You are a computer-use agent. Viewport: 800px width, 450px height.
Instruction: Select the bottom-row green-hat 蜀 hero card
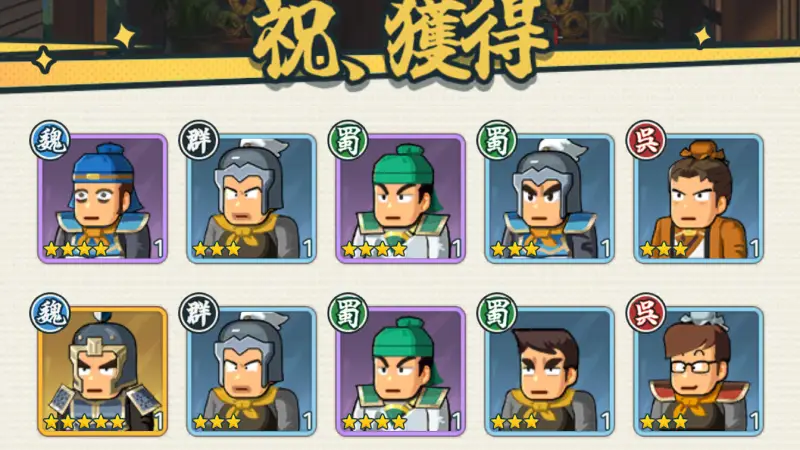pos(401,371)
